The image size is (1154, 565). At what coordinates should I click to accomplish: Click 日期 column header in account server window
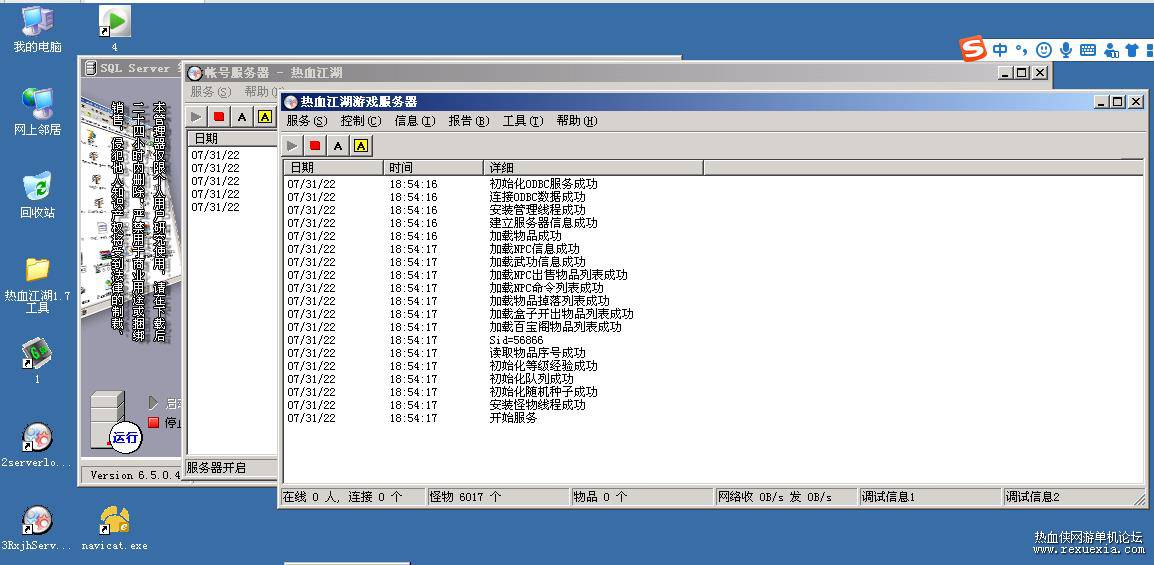point(233,138)
